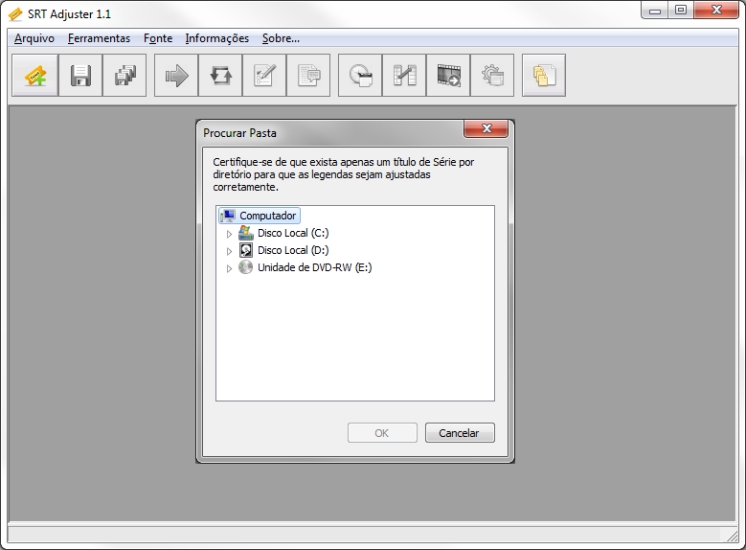Open the Sobre... menu
The height and width of the screenshot is (550, 746).
pos(281,38)
